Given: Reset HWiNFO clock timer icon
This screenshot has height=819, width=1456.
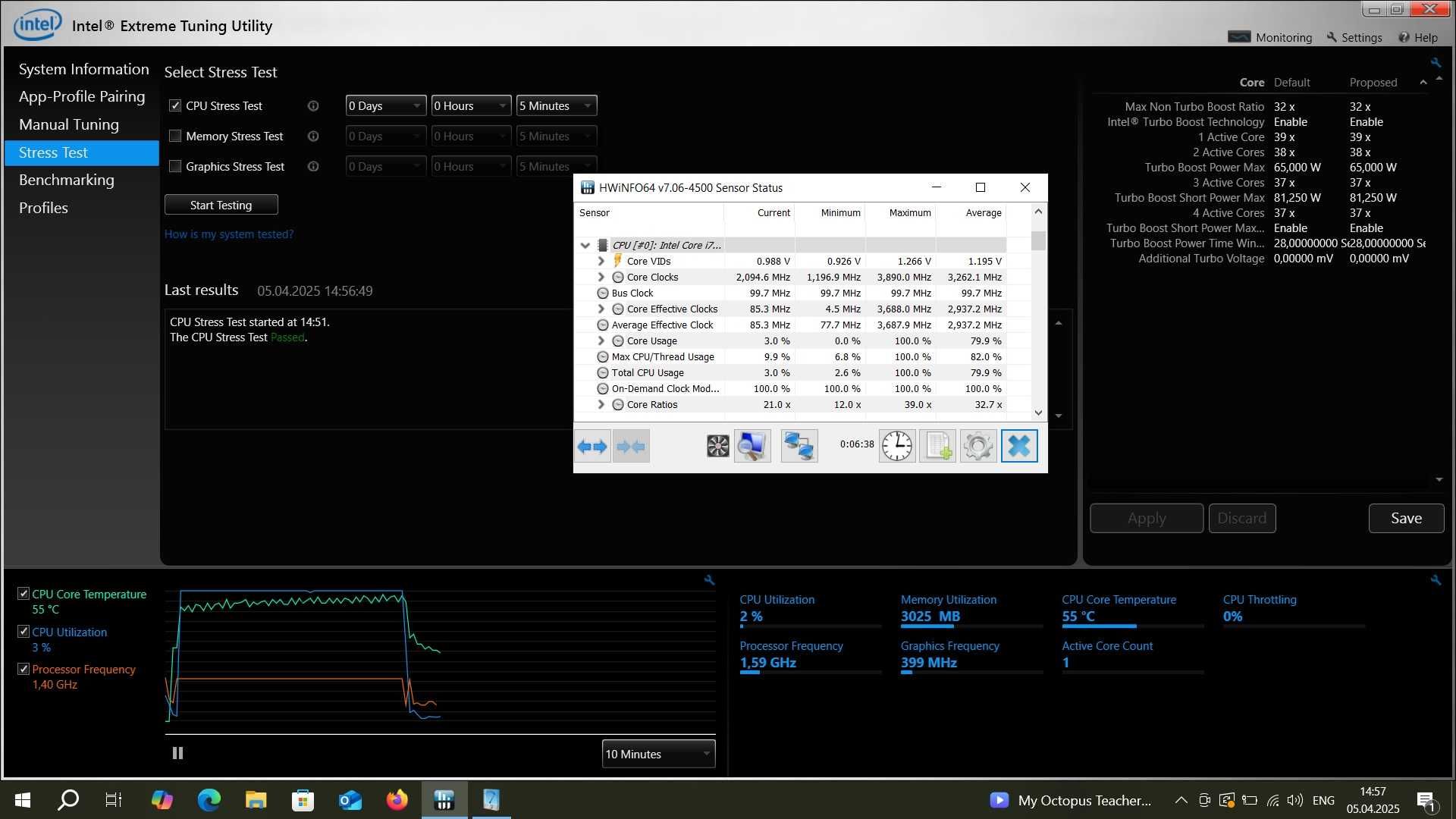Looking at the screenshot, I should tap(897, 447).
